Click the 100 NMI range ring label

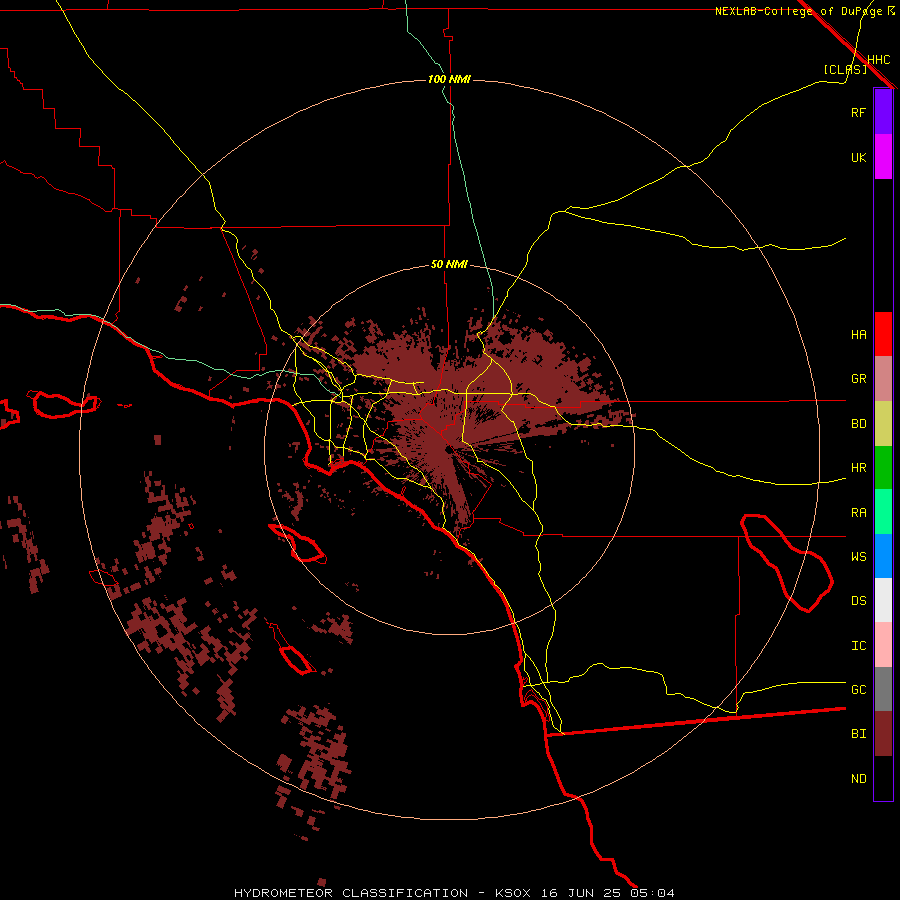click(x=449, y=79)
